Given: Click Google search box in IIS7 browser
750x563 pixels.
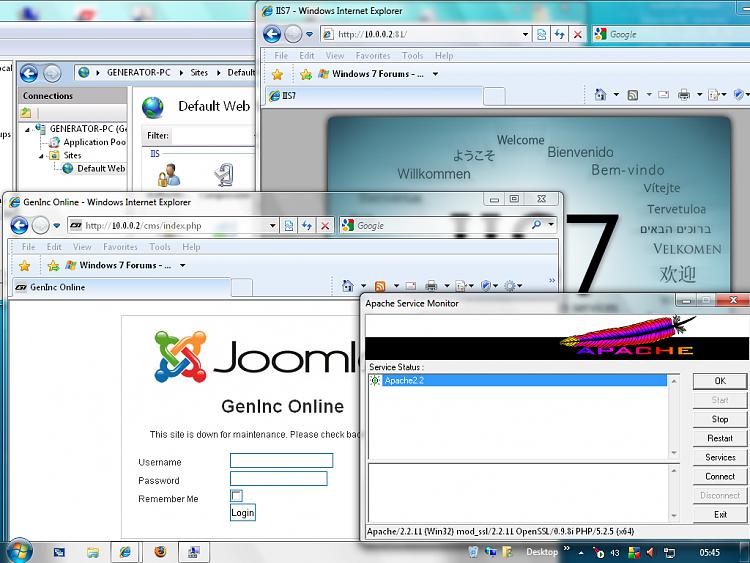Looking at the screenshot, I should coord(679,34).
